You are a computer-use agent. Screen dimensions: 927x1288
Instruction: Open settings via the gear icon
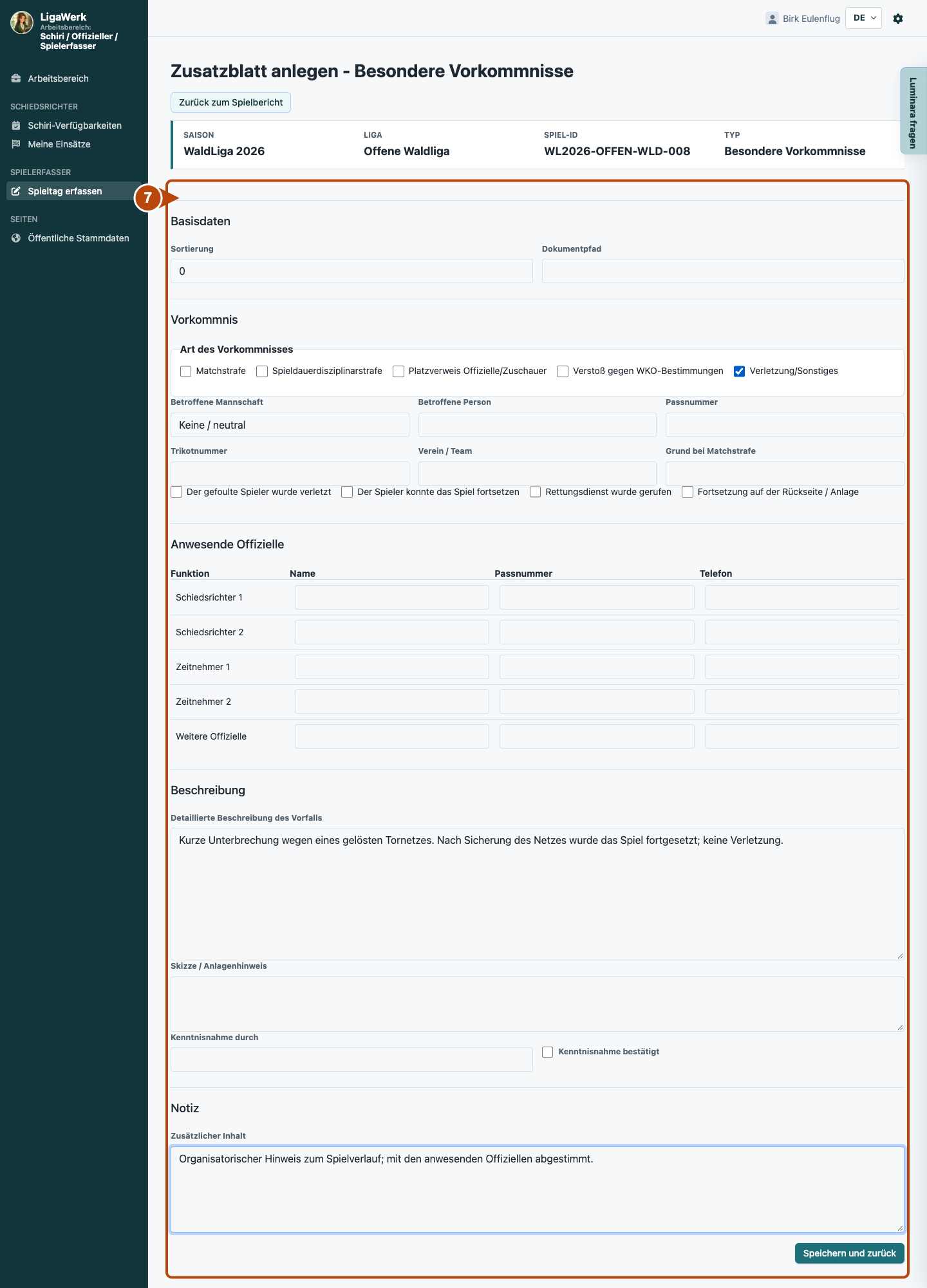(898, 19)
